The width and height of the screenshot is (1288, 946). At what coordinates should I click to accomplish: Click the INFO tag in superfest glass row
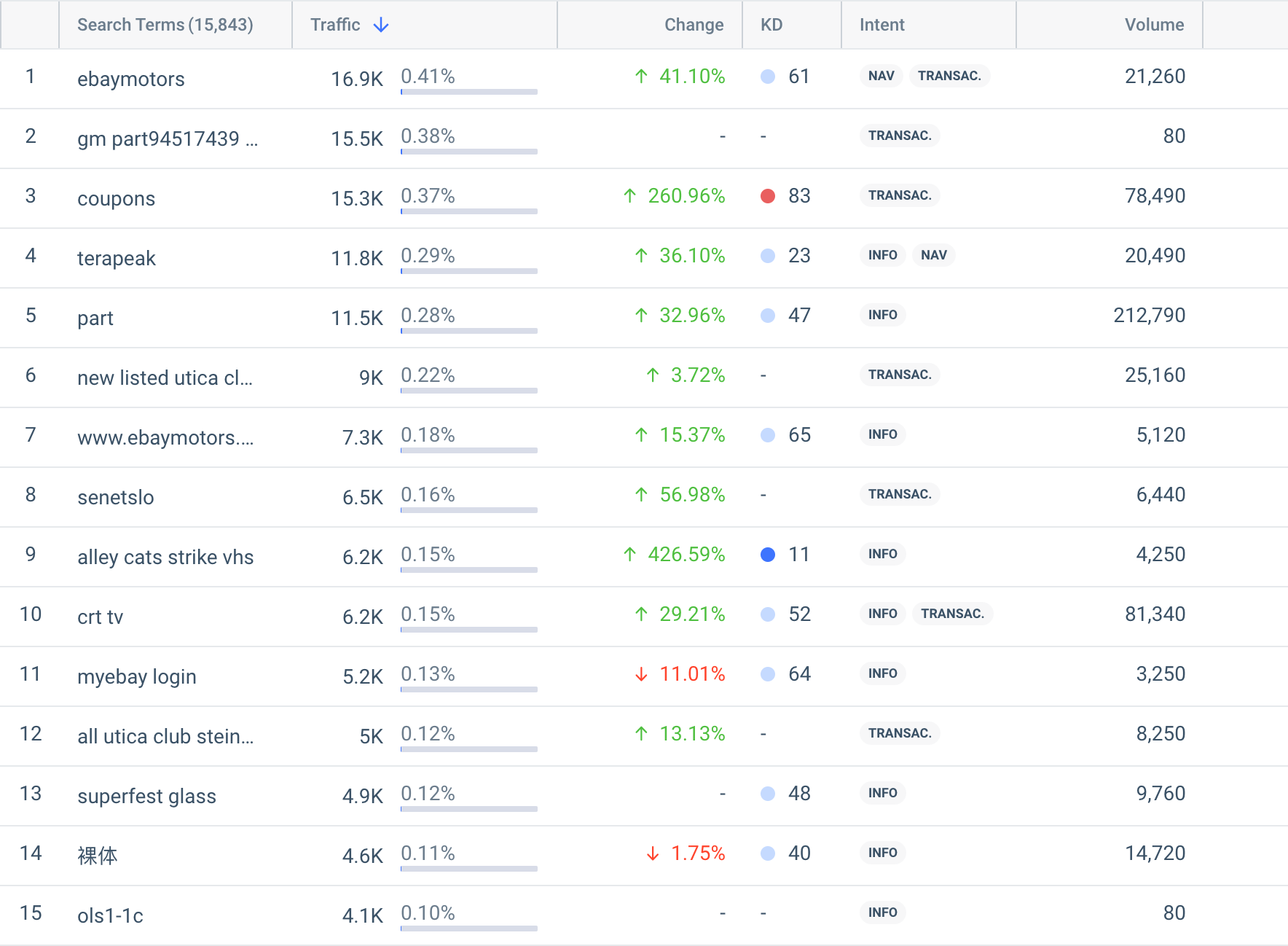click(882, 793)
